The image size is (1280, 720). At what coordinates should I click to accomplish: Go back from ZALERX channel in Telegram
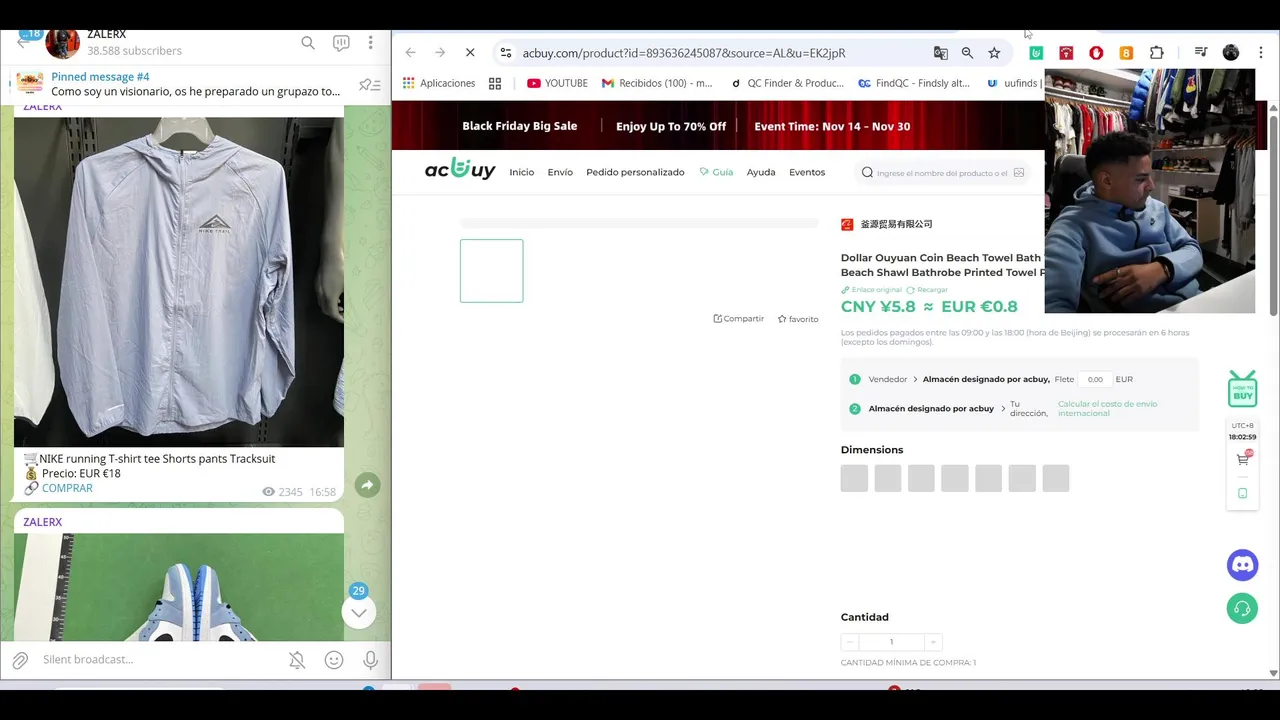(23, 43)
